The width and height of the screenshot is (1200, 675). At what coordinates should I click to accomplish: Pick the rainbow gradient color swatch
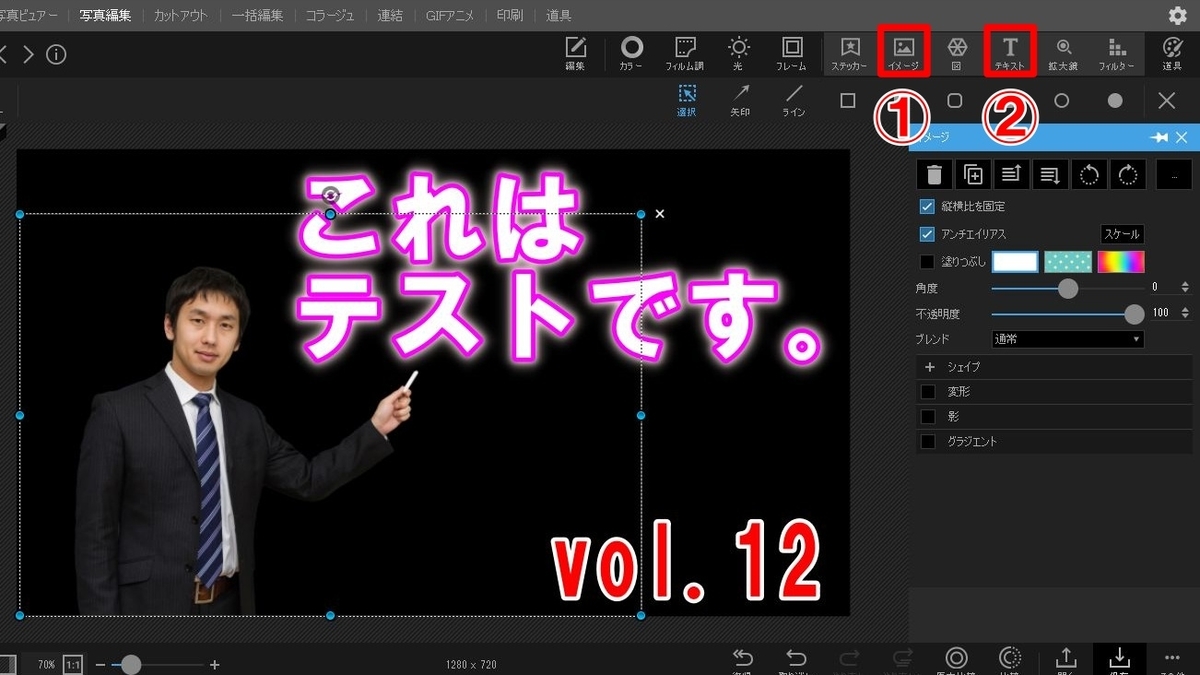pos(1121,261)
